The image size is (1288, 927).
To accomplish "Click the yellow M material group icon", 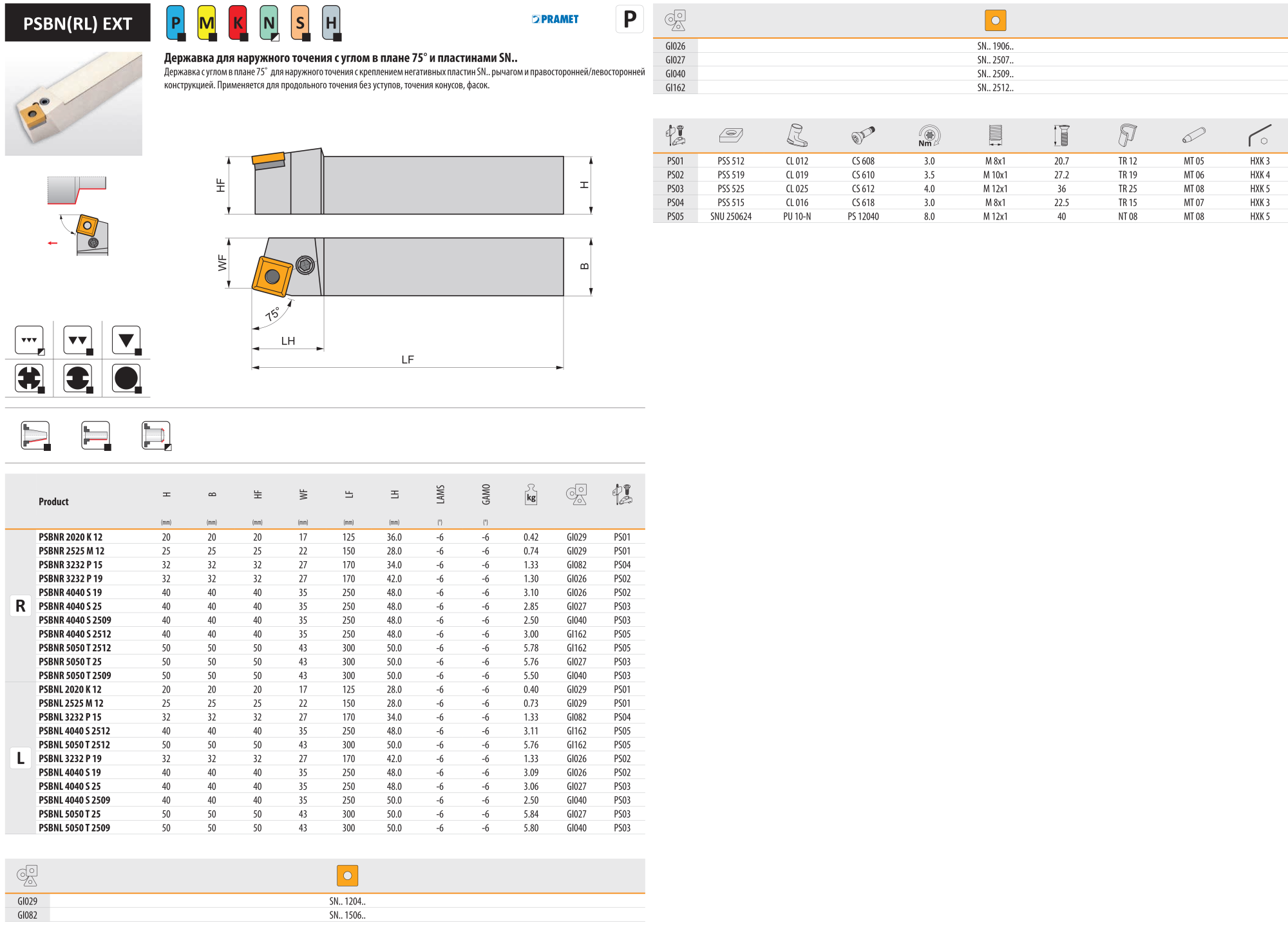I will pos(207,23).
